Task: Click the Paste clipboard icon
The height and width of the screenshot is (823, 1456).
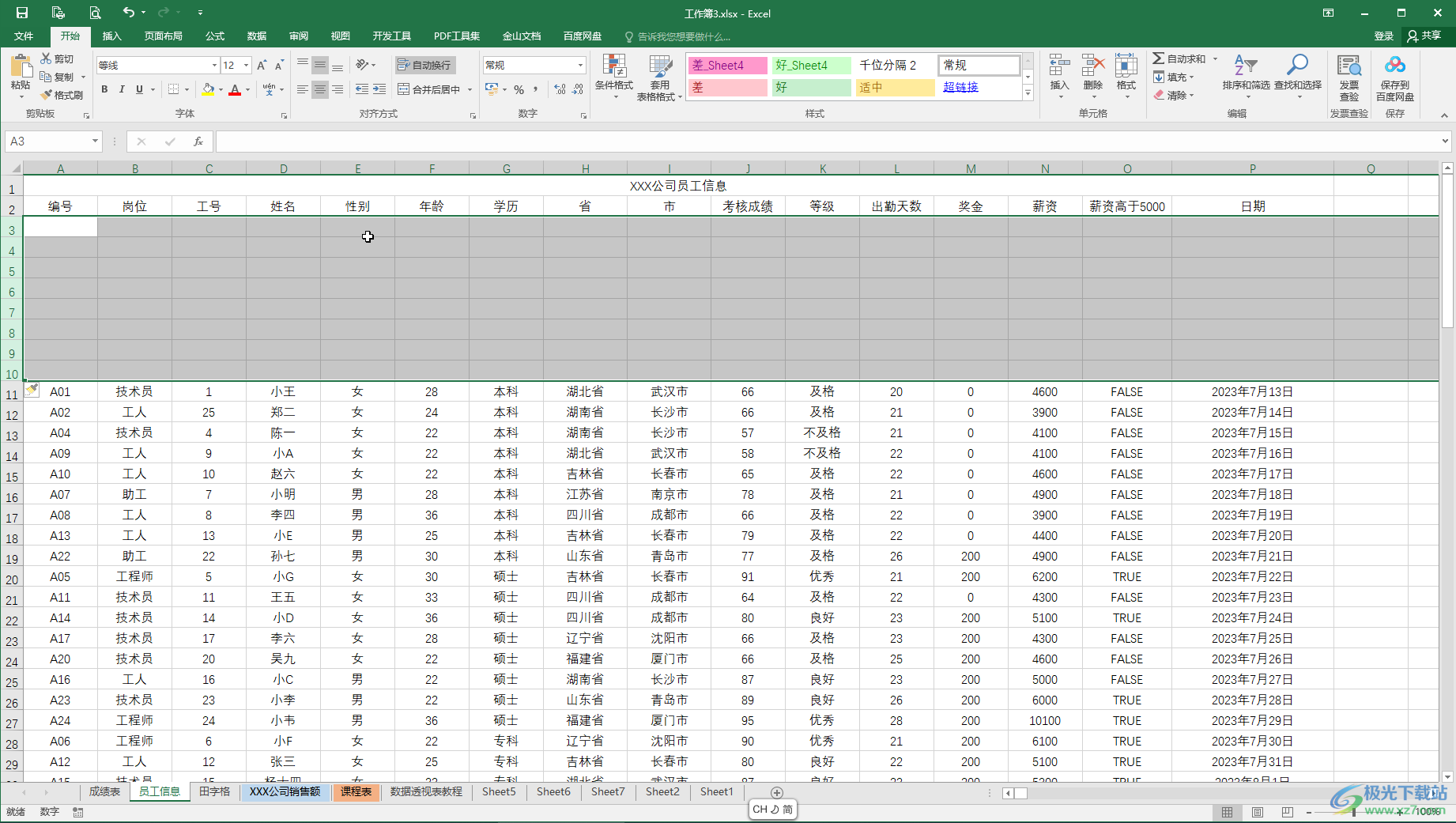Action: click(x=21, y=67)
